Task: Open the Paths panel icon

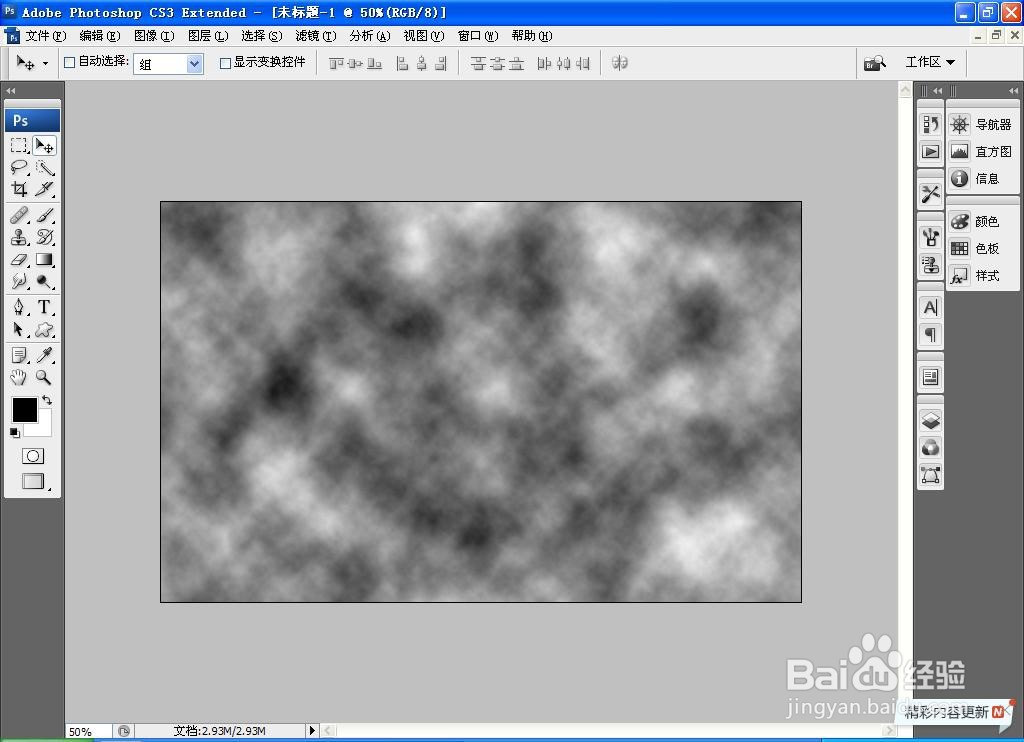Action: tap(931, 474)
